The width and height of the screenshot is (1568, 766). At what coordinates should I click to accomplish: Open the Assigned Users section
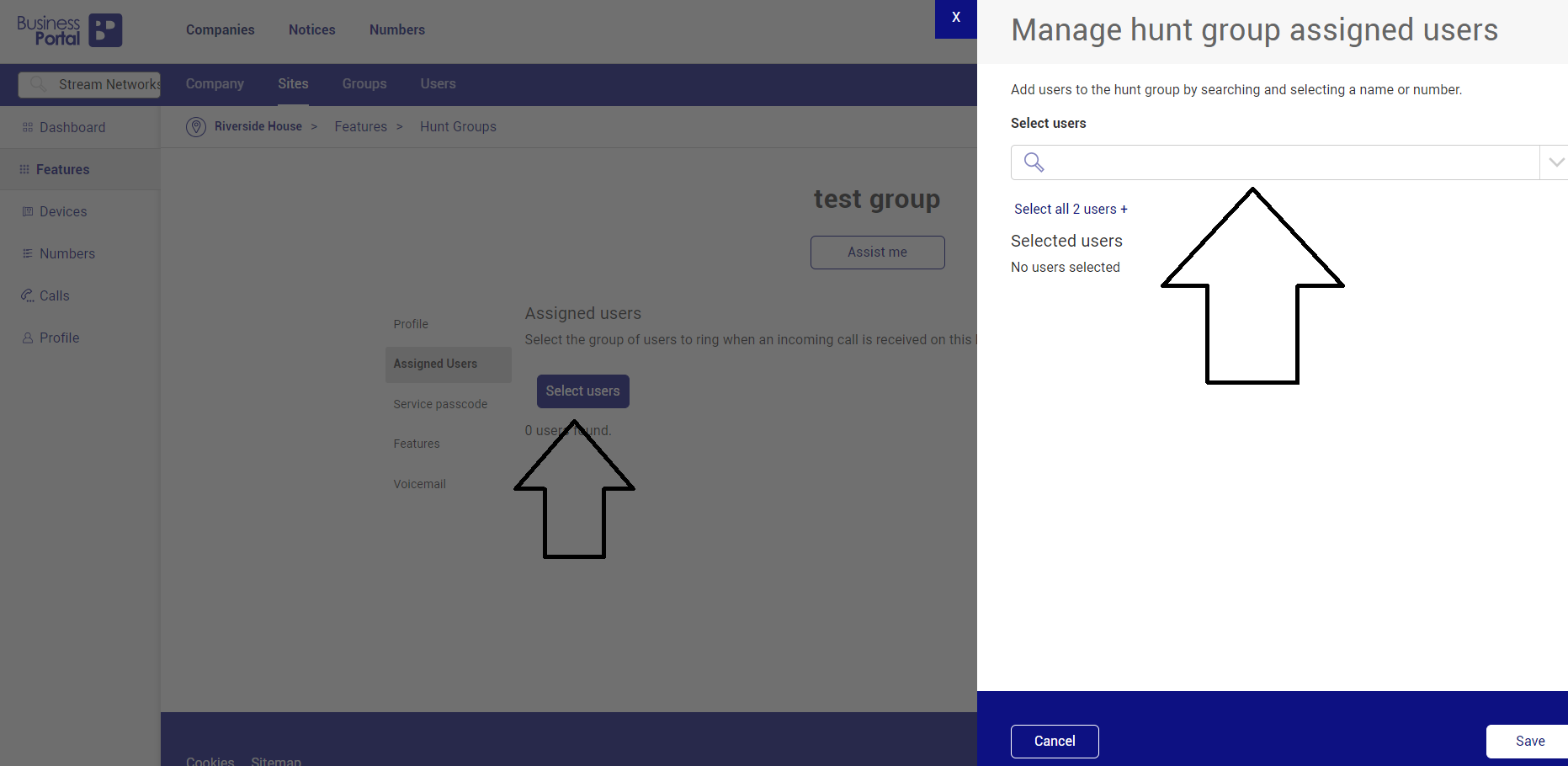pyautogui.click(x=449, y=364)
